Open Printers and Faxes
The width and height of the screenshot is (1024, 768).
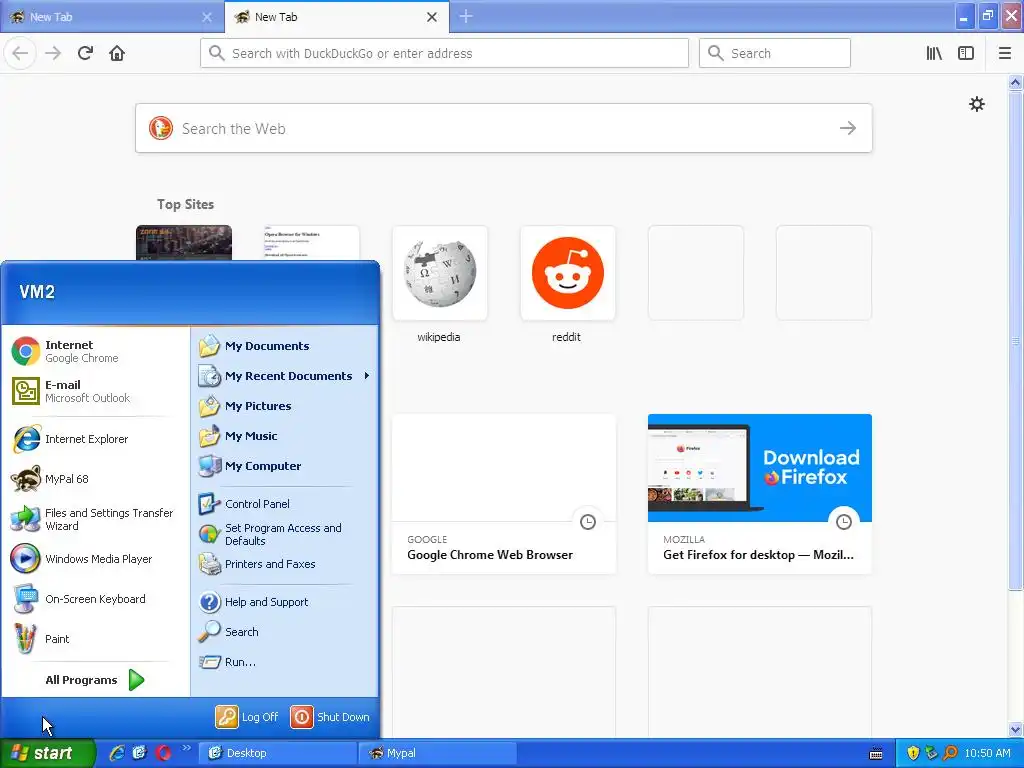pos(285,564)
